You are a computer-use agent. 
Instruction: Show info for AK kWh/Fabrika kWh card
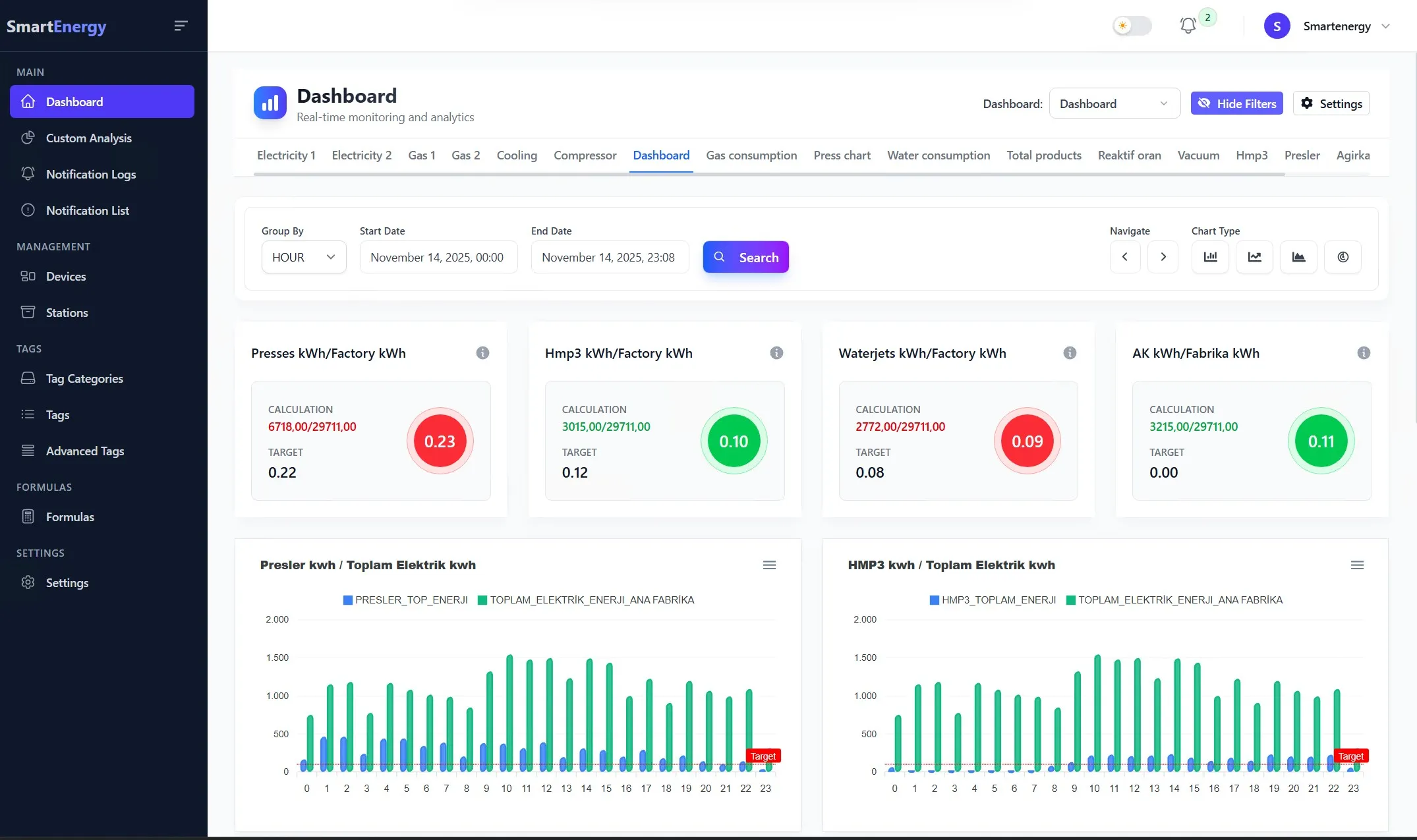coord(1364,353)
